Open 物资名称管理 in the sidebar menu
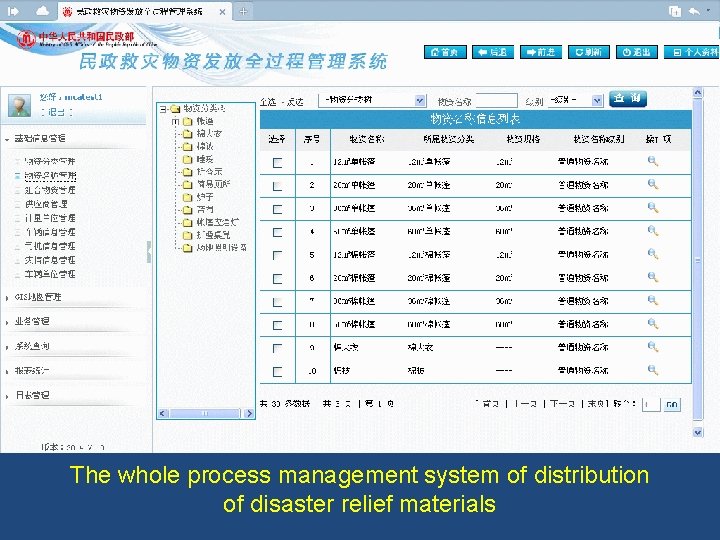This screenshot has width=720, height=540. point(50,175)
